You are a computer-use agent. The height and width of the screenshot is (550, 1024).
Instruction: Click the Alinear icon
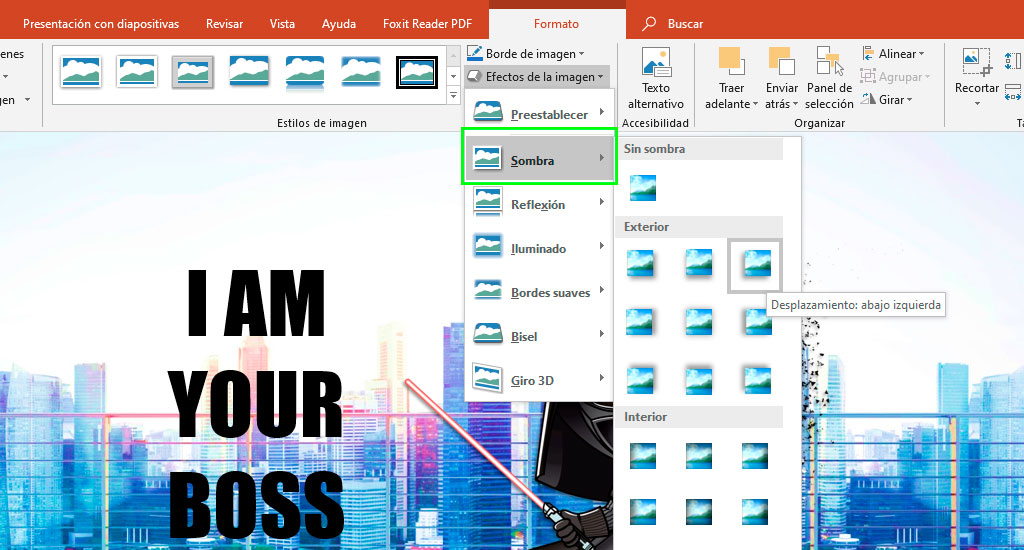[868, 54]
